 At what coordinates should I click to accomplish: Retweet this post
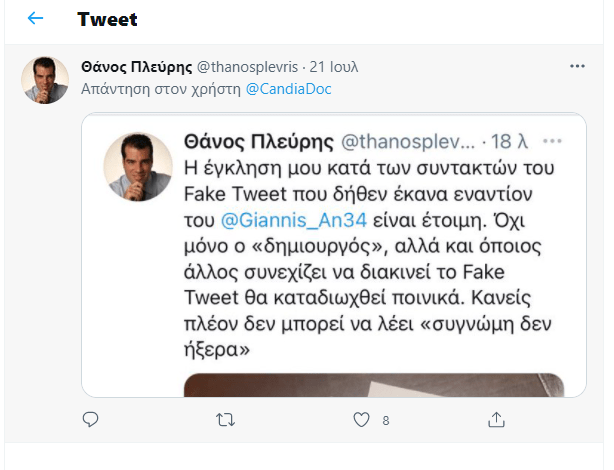tap(225, 421)
